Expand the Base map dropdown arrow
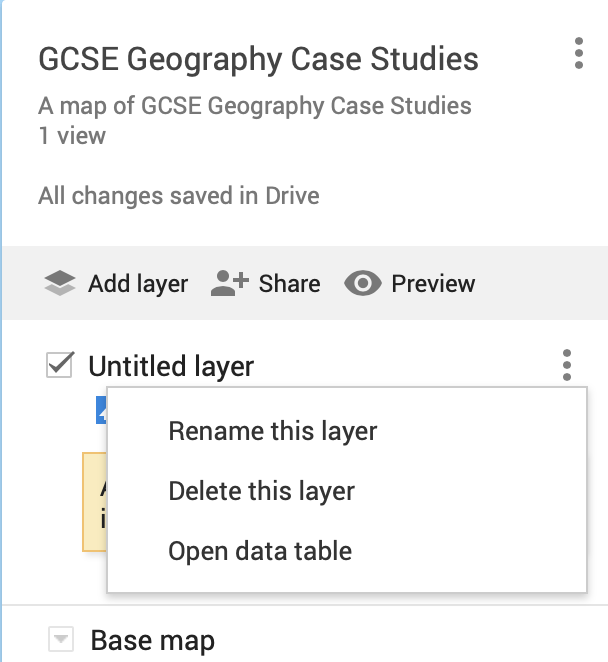The image size is (608, 662). click(61, 639)
